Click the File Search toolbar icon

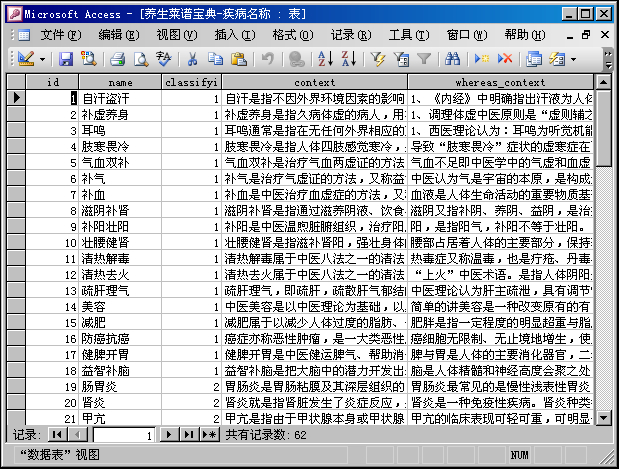[89, 59]
